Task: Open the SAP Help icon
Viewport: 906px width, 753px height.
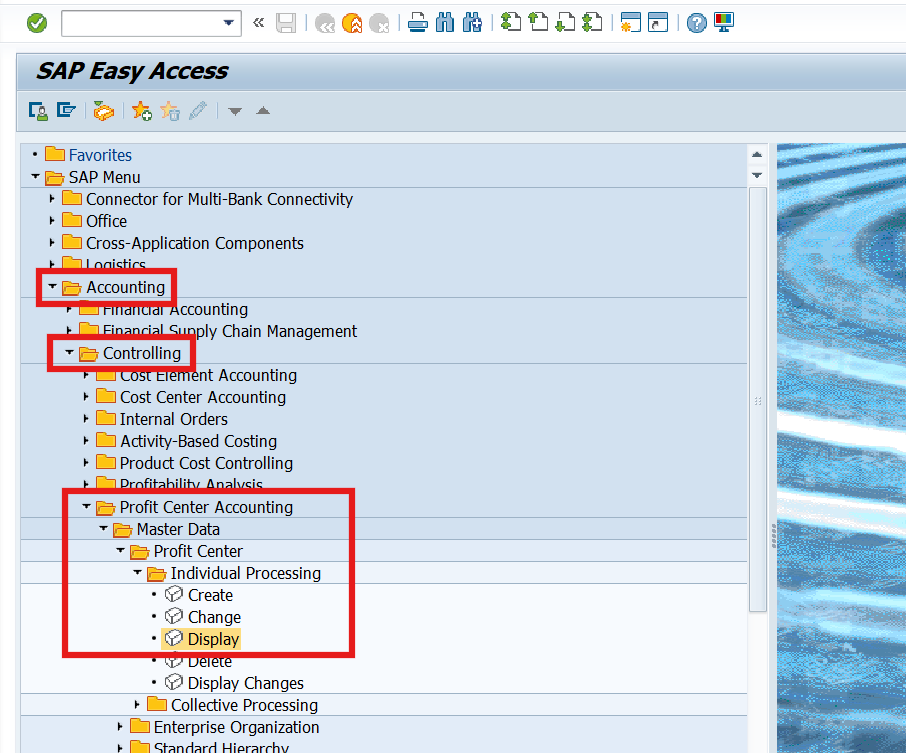Action: click(694, 22)
